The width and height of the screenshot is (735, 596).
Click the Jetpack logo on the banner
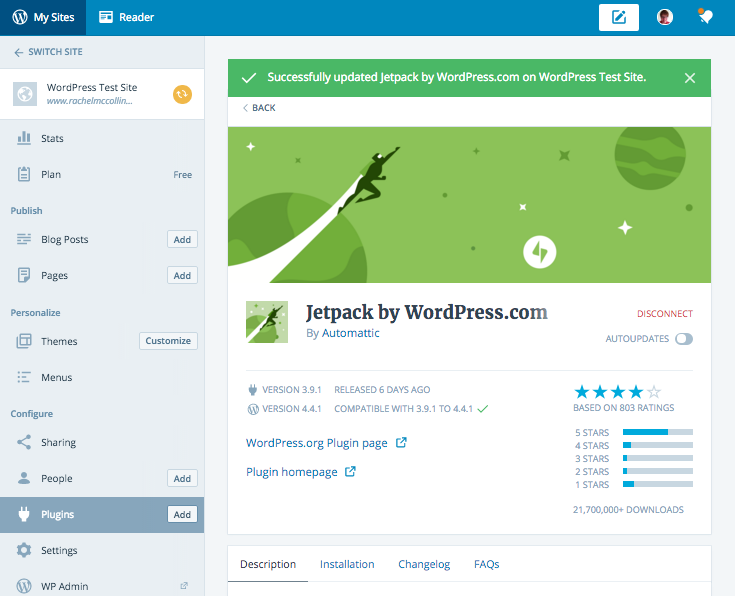click(540, 252)
